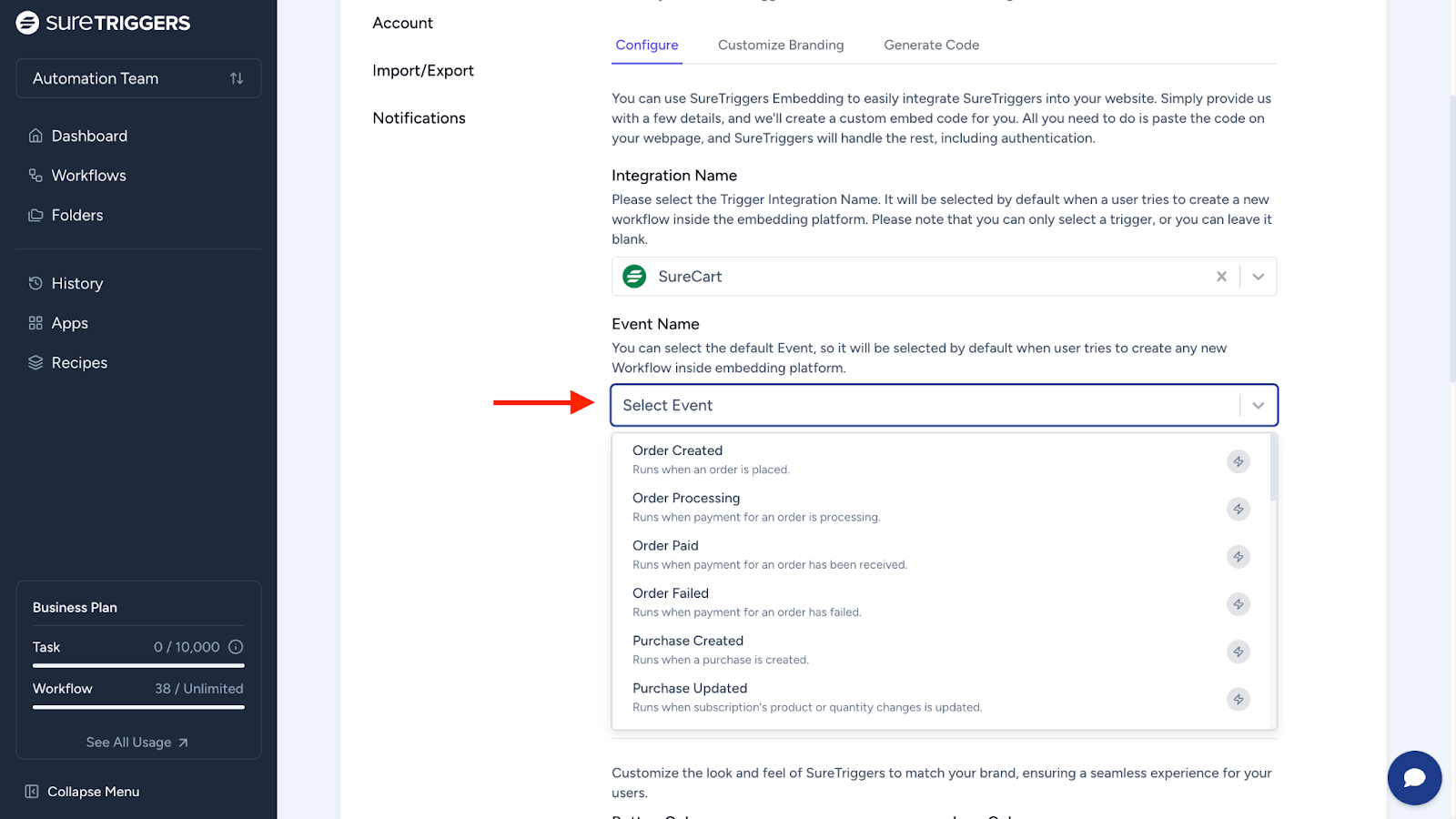The height and width of the screenshot is (819, 1456).
Task: Click lightning icon beside Purchase Updated
Action: point(1238,699)
